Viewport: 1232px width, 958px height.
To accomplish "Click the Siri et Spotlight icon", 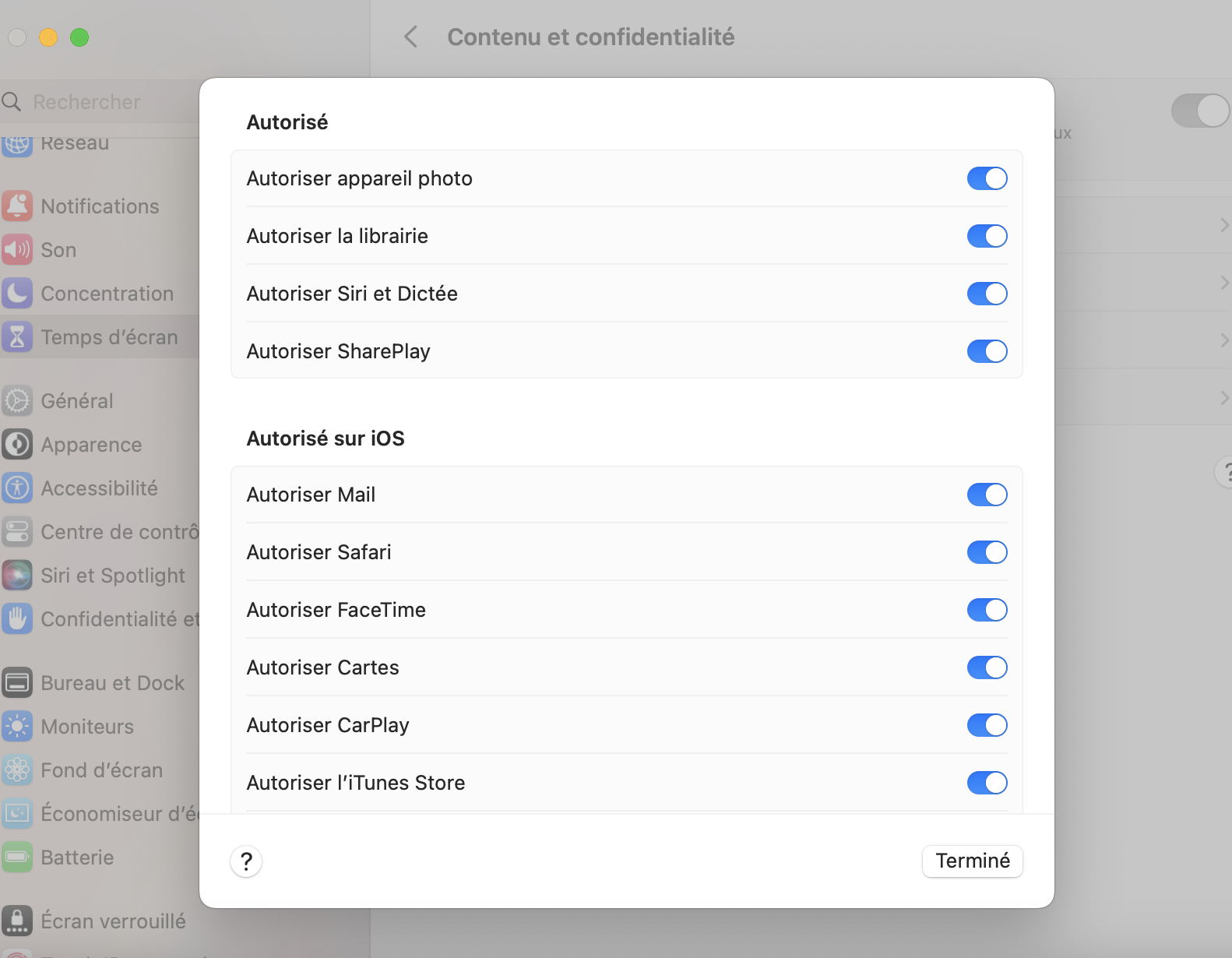I will (x=17, y=575).
